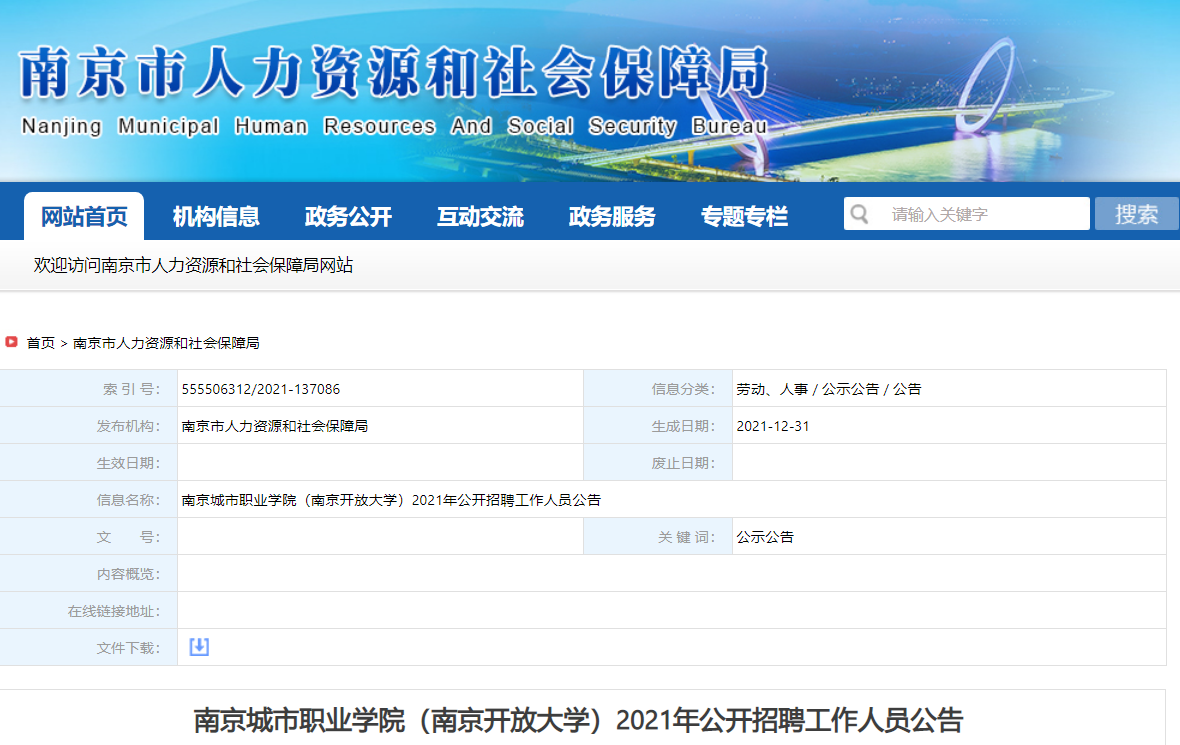Open the 互动交流 menu
This screenshot has width=1180, height=745.
coord(480,217)
